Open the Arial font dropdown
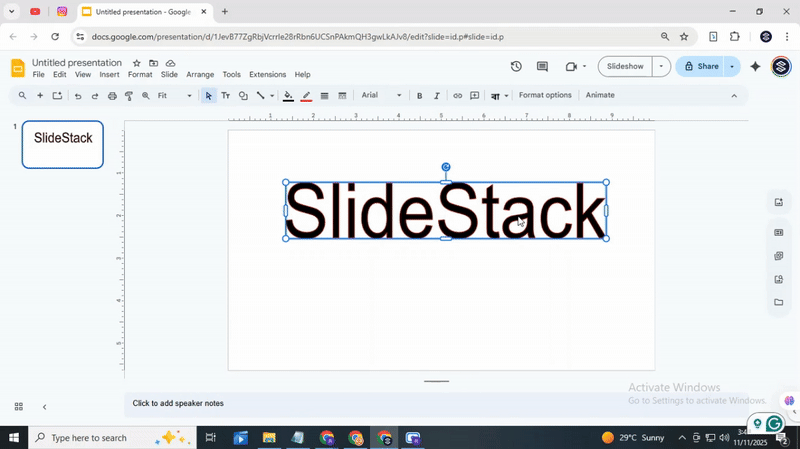800x449 pixels. [x=381, y=96]
